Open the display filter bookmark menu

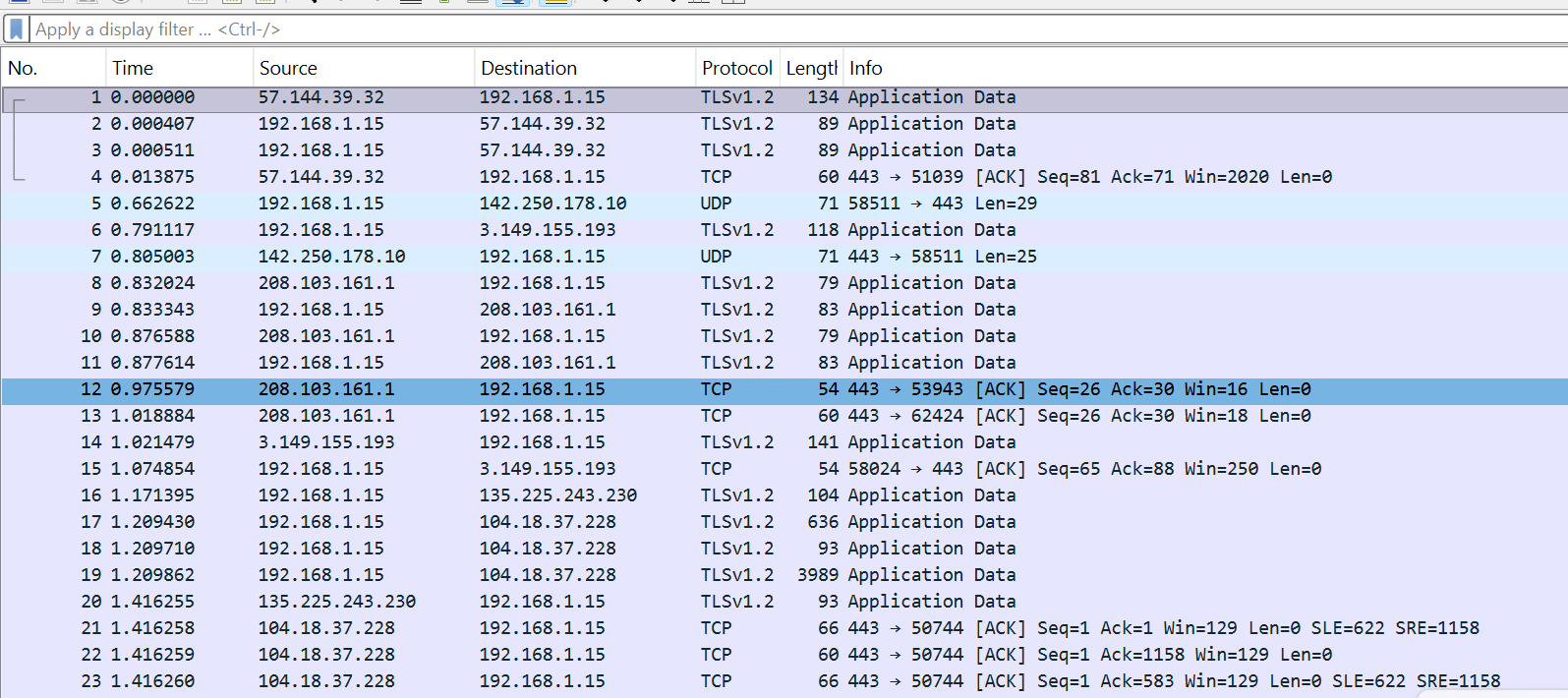[x=16, y=29]
